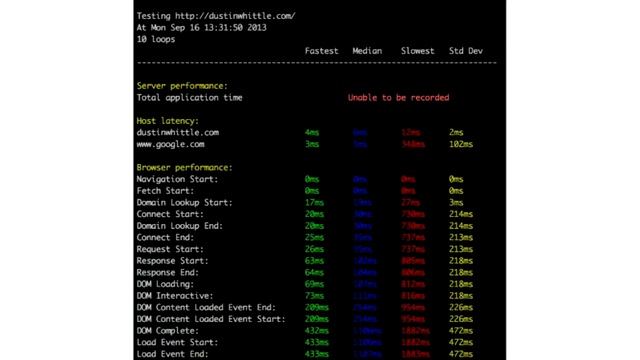Click the '218ms' Std Dev for DOM Interactive
The image size is (640, 360).
461,296
